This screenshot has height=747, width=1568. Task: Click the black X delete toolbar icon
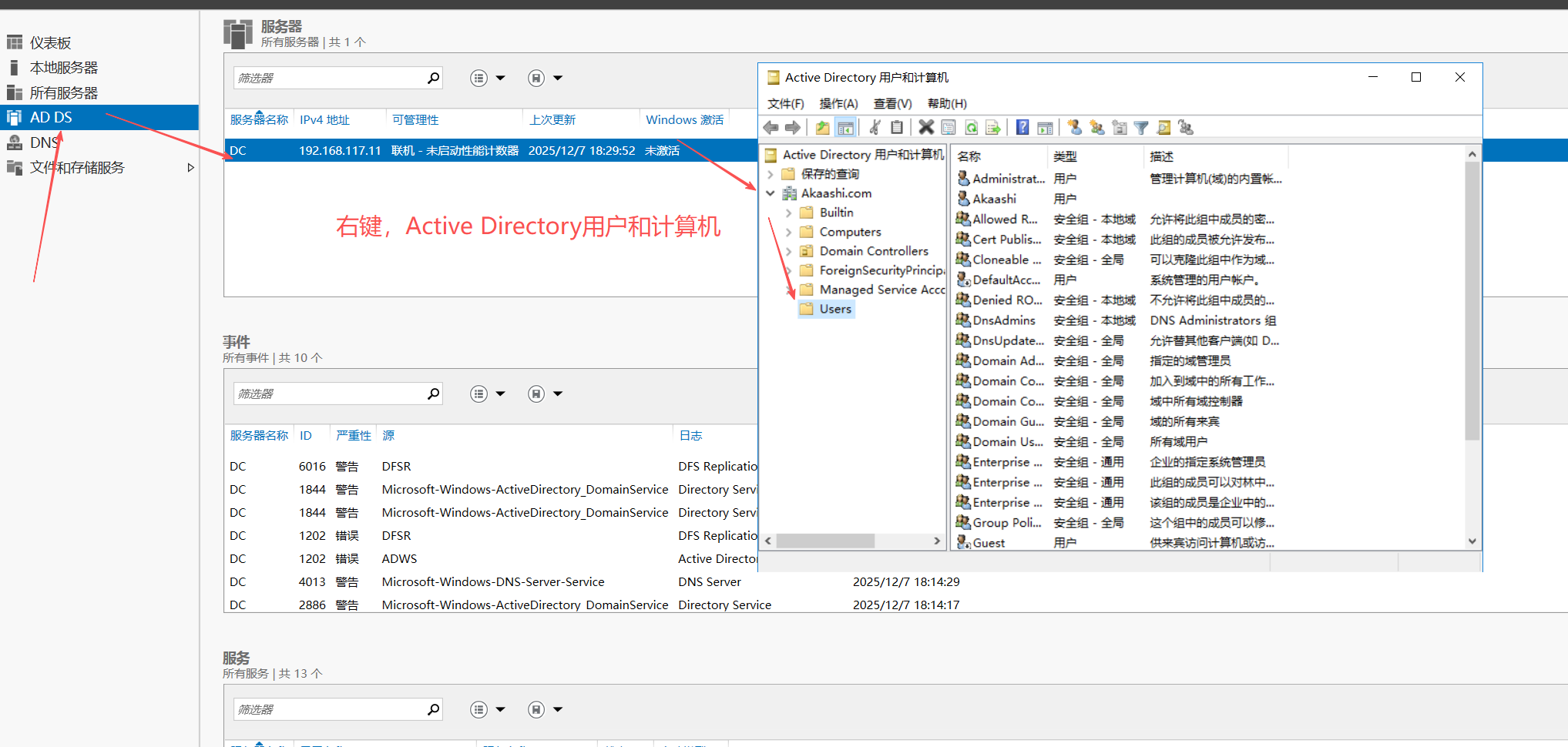point(926,128)
